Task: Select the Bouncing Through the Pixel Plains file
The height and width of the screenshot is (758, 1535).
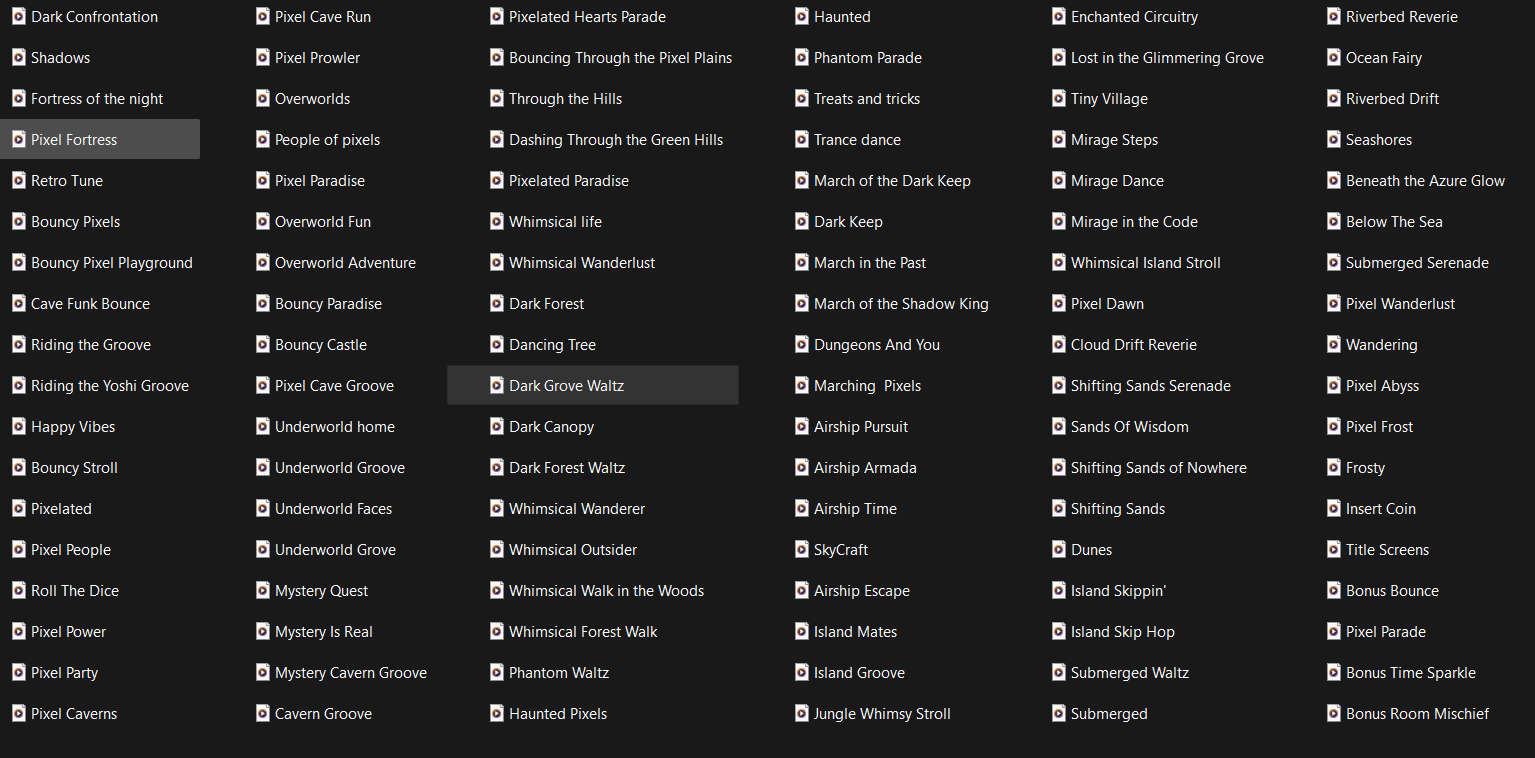Action: (x=620, y=58)
